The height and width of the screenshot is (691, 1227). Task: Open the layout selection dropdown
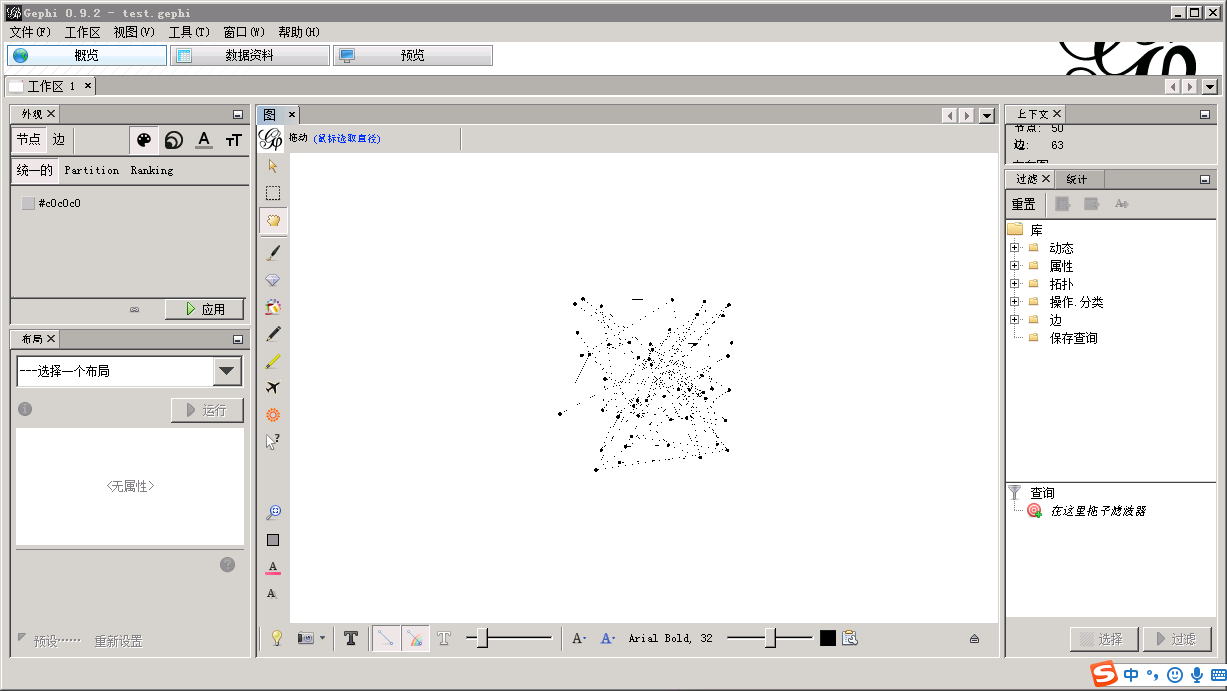[x=228, y=371]
